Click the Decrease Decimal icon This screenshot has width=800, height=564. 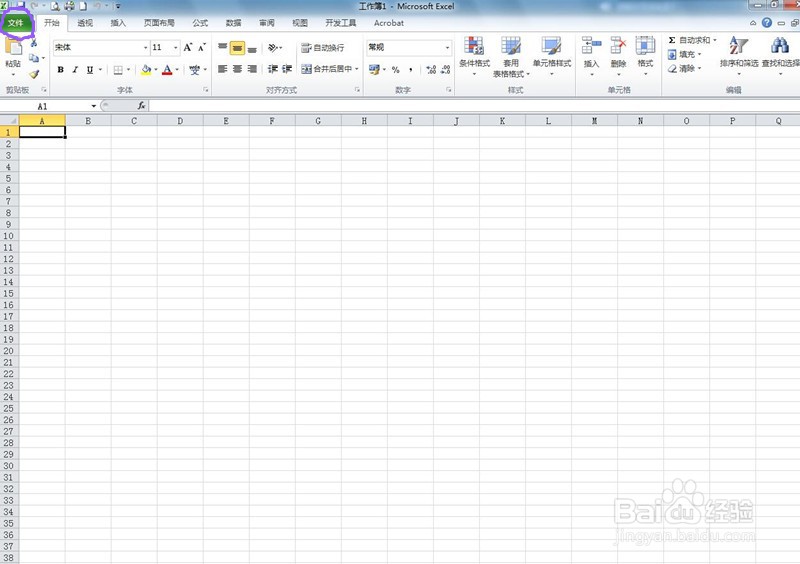[445, 70]
